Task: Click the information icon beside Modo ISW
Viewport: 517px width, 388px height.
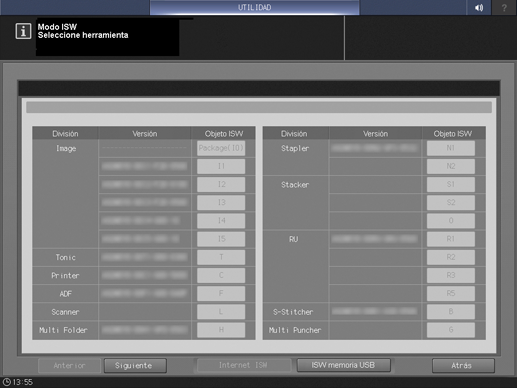Action: (x=23, y=31)
